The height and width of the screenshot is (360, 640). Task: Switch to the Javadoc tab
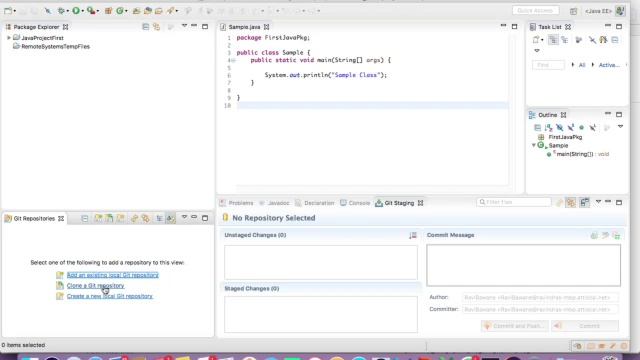pos(275,203)
